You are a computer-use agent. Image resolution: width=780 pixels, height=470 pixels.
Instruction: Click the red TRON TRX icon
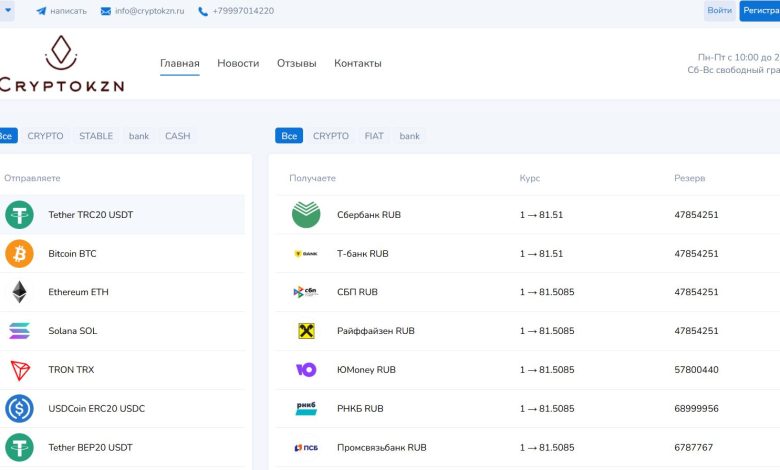(x=20, y=370)
